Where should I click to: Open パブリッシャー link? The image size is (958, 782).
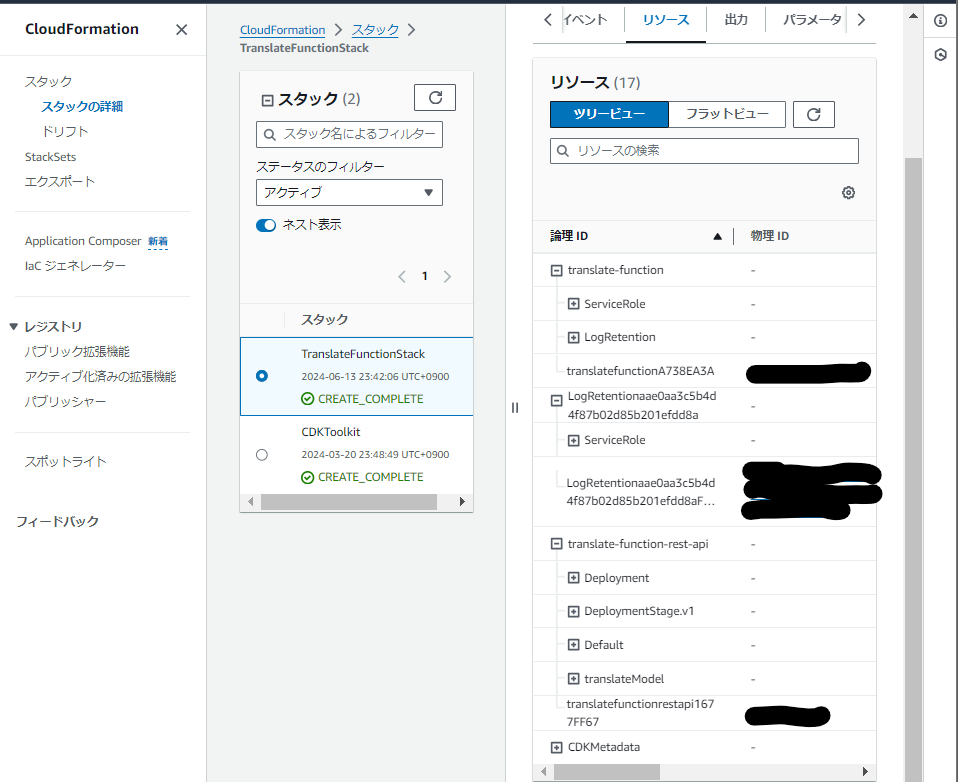(65, 402)
